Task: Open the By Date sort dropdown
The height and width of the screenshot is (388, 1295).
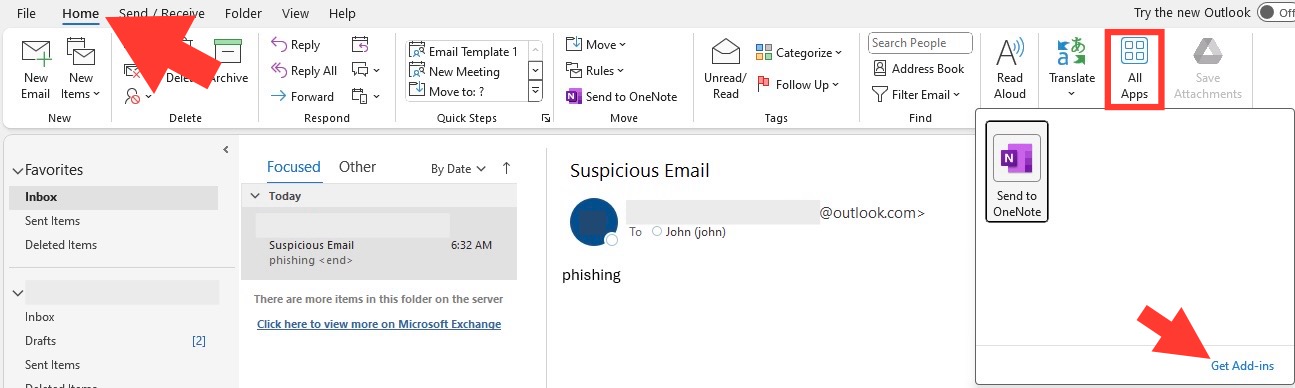Action: coord(458,169)
